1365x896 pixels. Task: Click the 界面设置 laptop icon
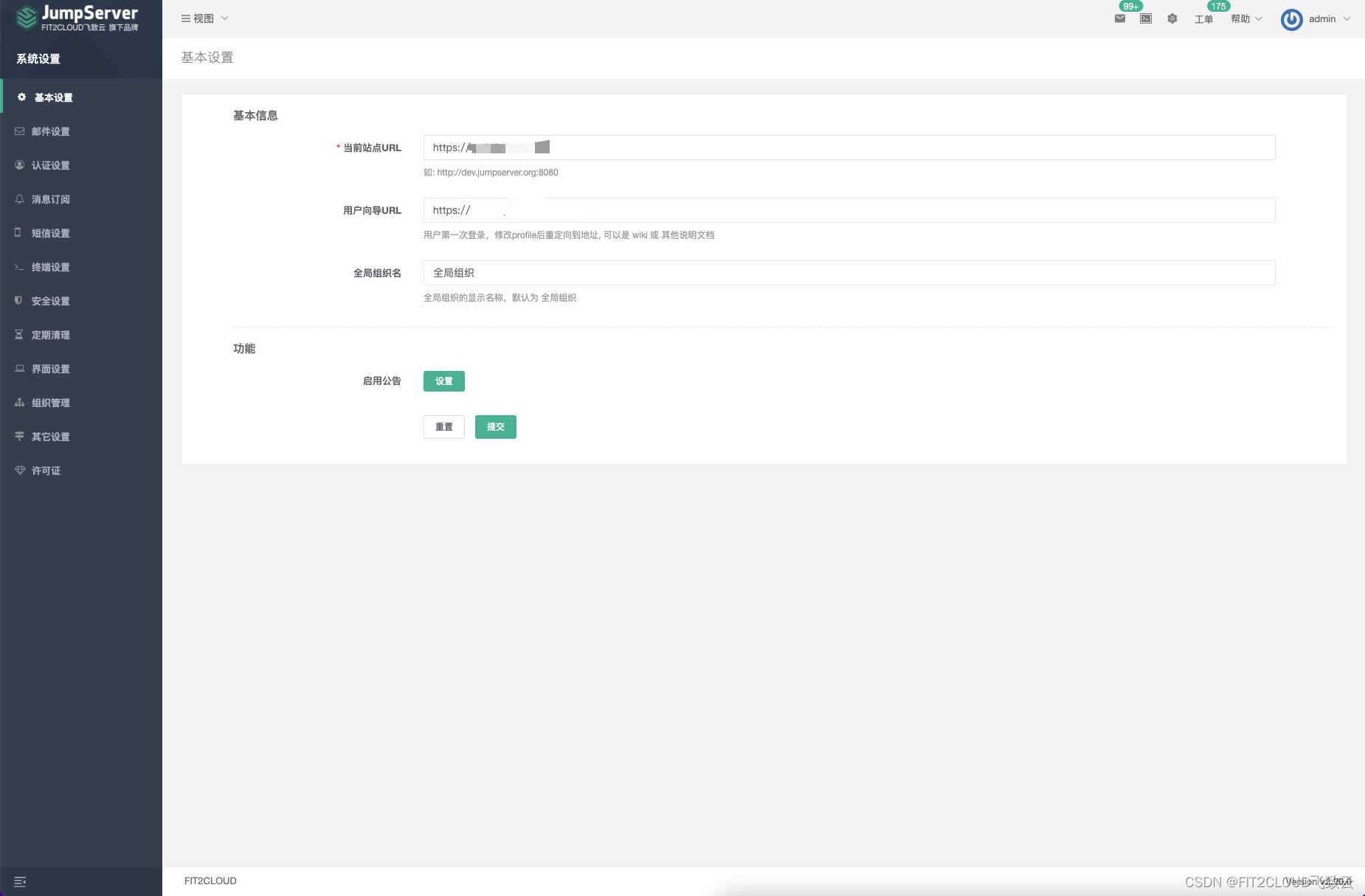tap(19, 369)
